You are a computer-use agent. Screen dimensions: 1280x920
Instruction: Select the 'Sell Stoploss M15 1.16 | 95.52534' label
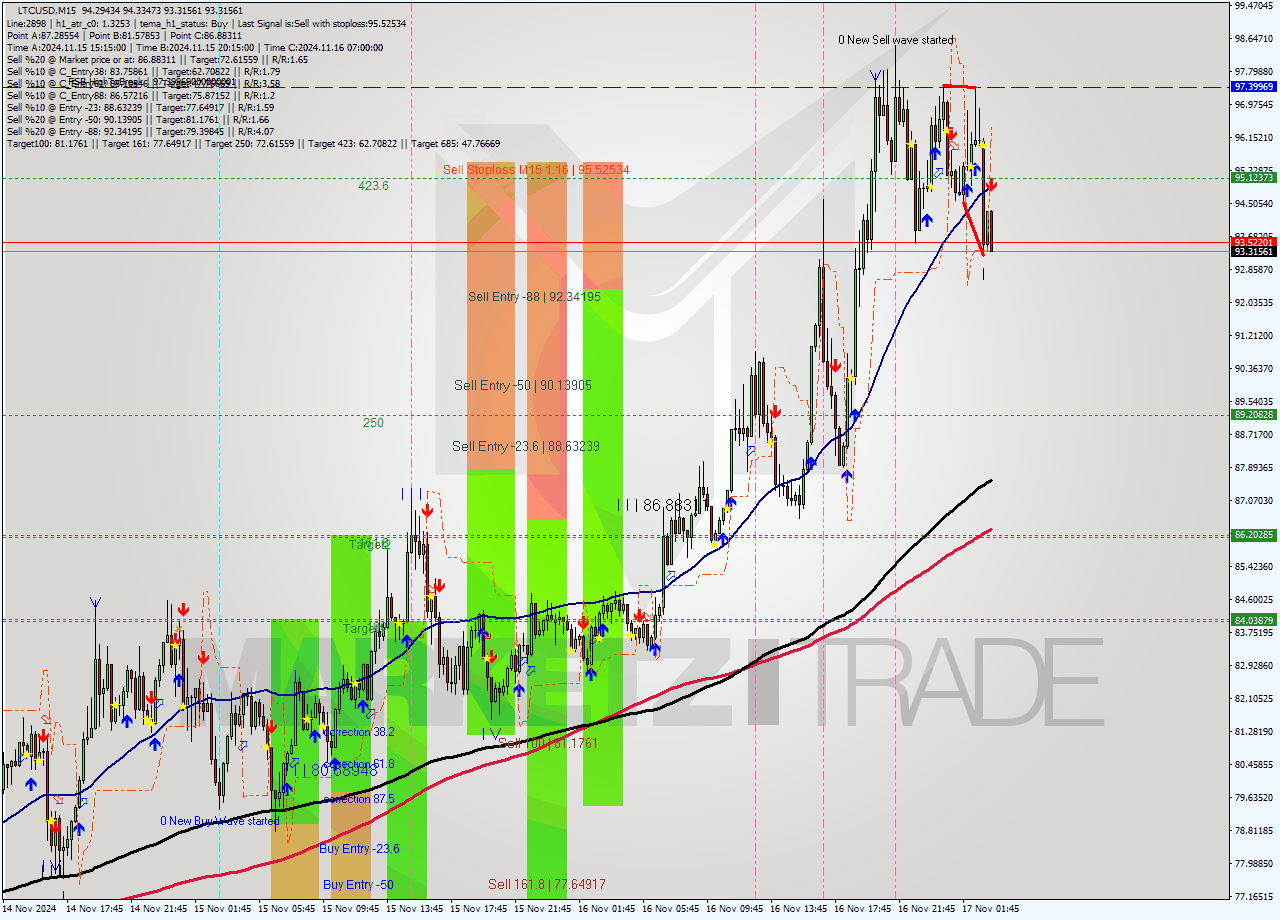click(x=536, y=170)
